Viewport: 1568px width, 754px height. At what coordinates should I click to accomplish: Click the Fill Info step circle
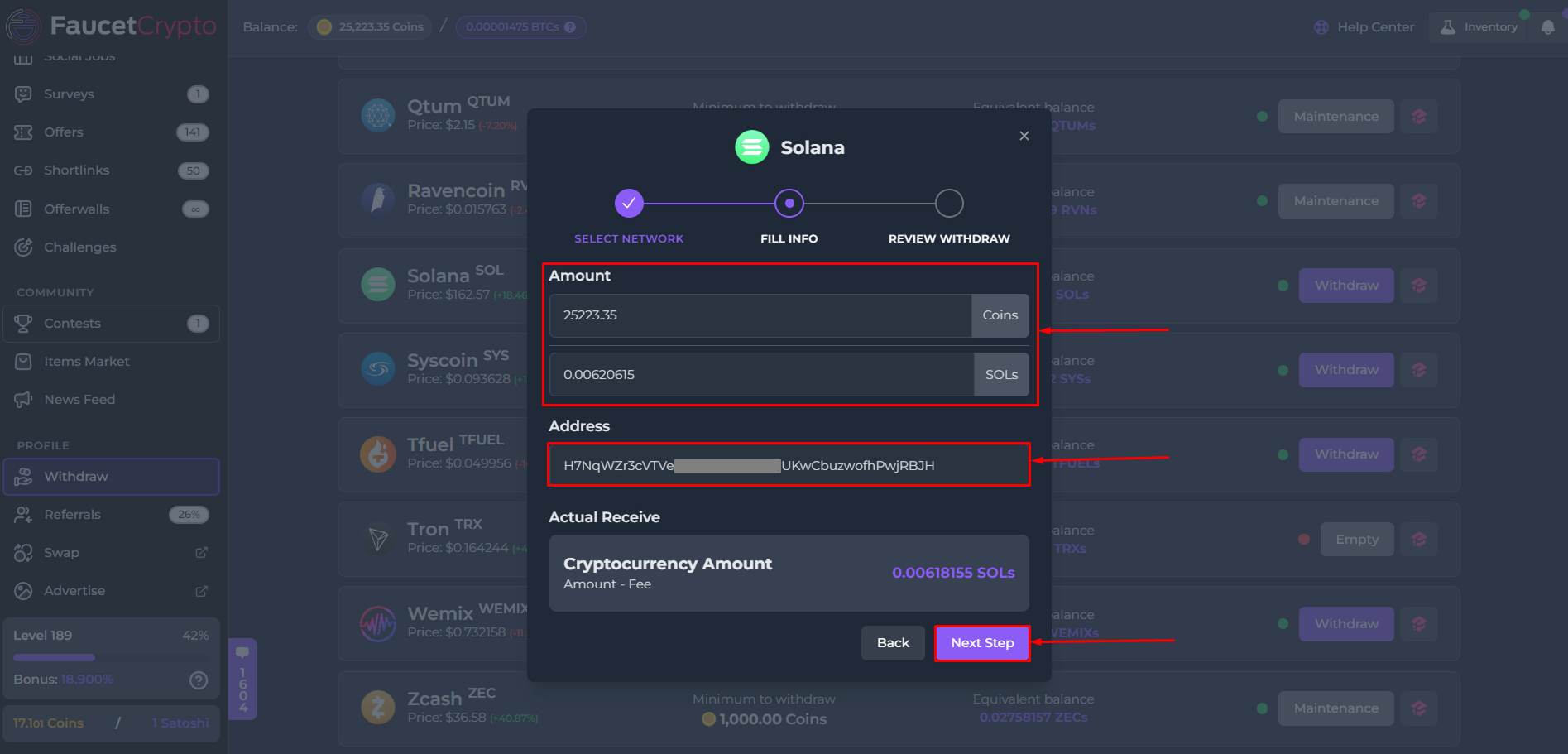[789, 203]
